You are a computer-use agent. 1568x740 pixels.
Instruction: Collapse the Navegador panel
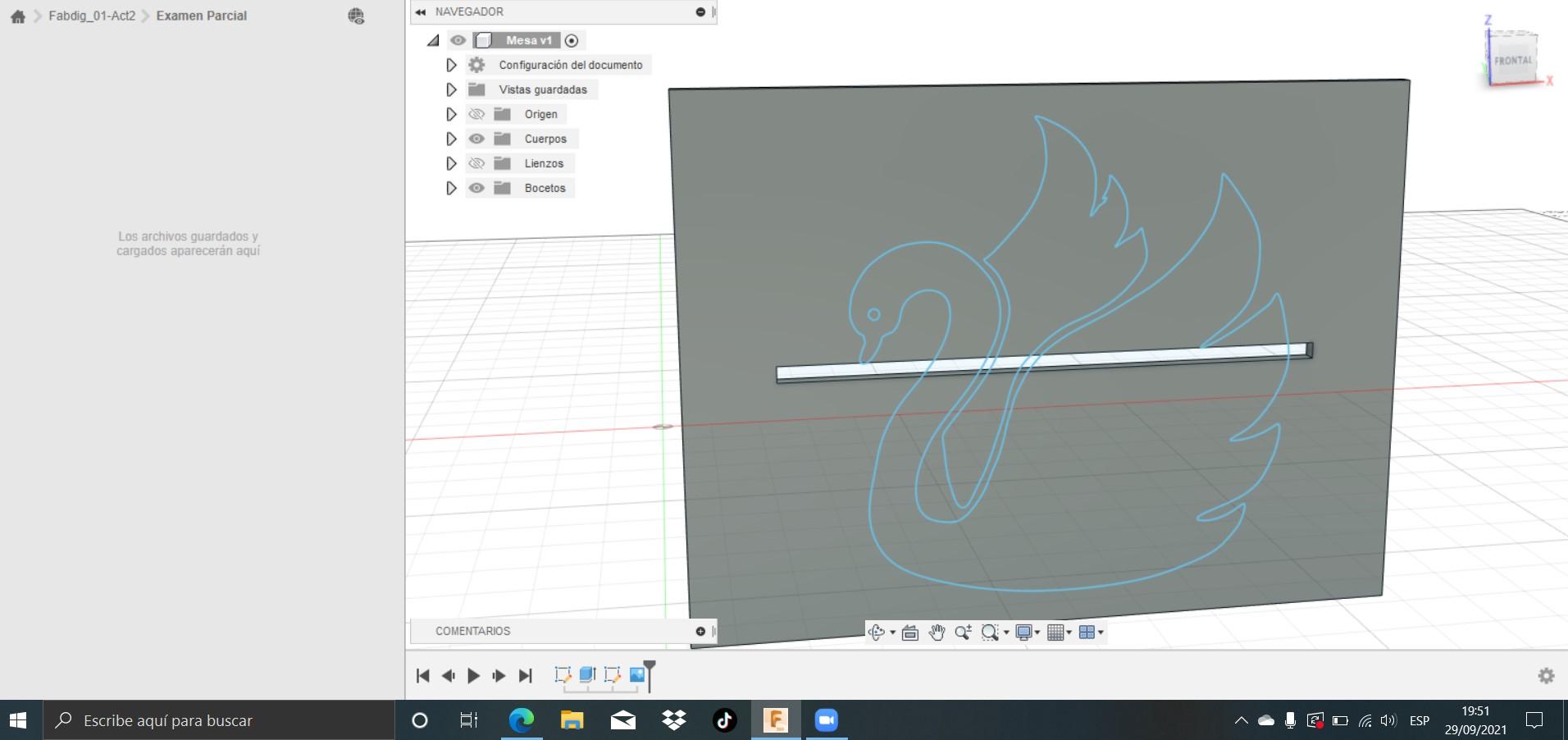point(420,11)
